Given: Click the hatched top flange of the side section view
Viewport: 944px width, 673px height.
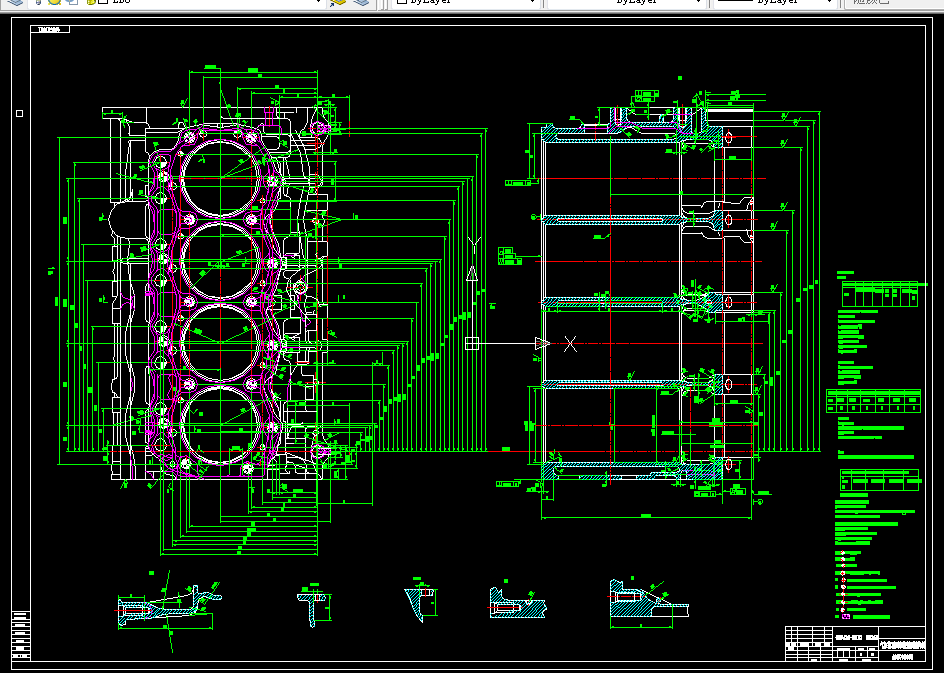Looking at the screenshot, I should coord(632,135).
